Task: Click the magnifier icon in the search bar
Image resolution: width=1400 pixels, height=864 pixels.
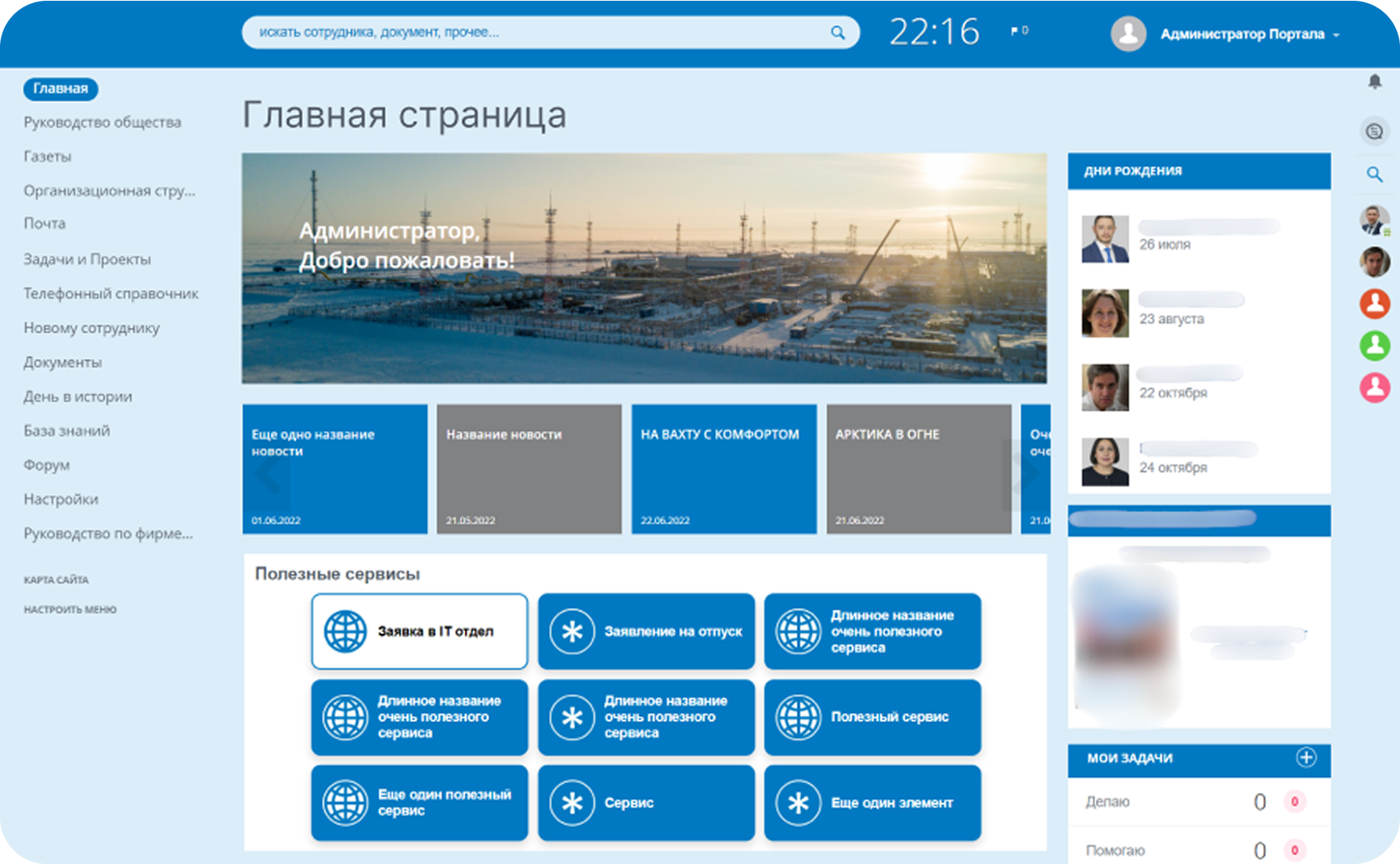Action: (837, 33)
